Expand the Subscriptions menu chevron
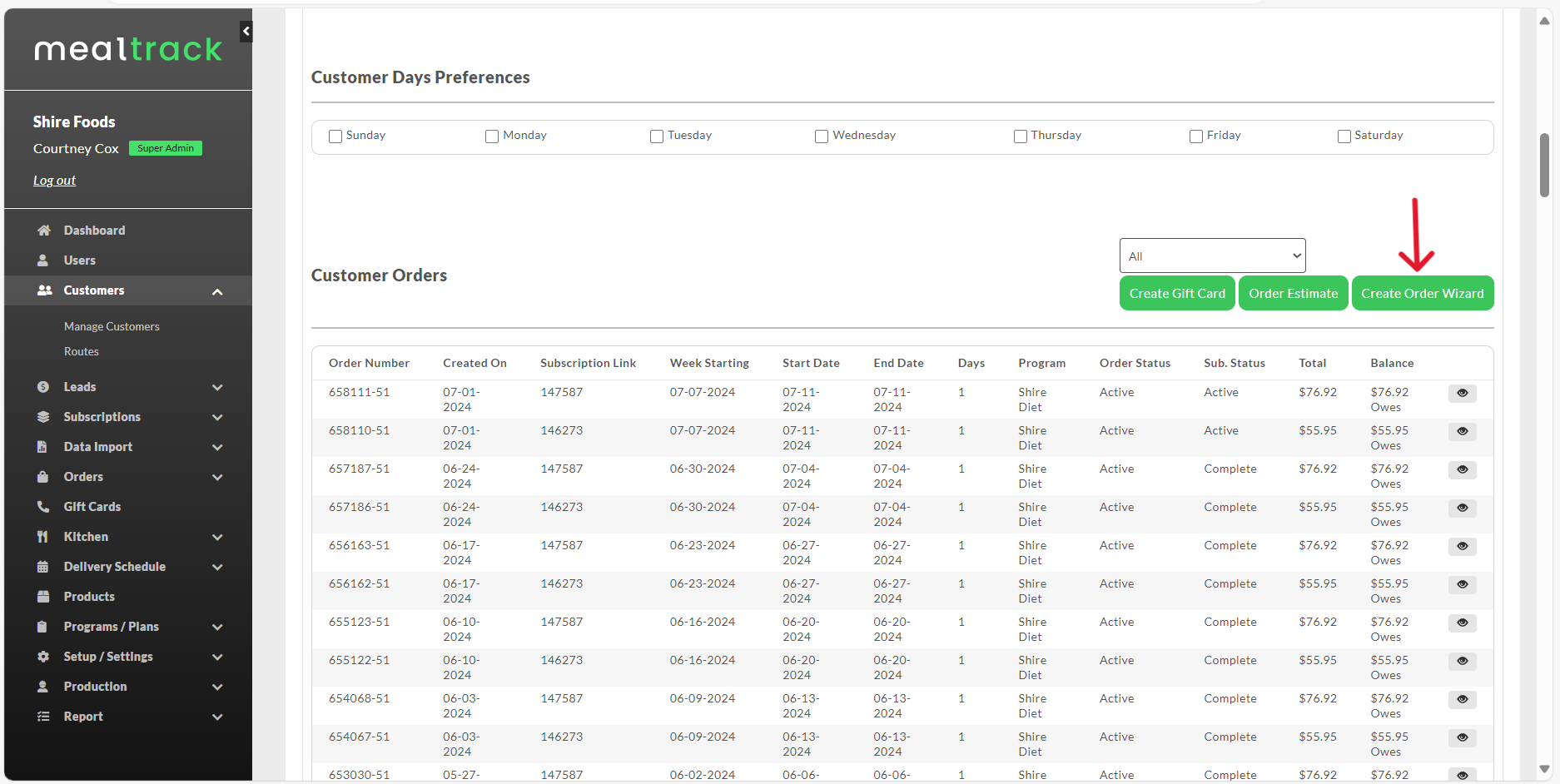This screenshot has width=1560, height=784. [x=217, y=417]
